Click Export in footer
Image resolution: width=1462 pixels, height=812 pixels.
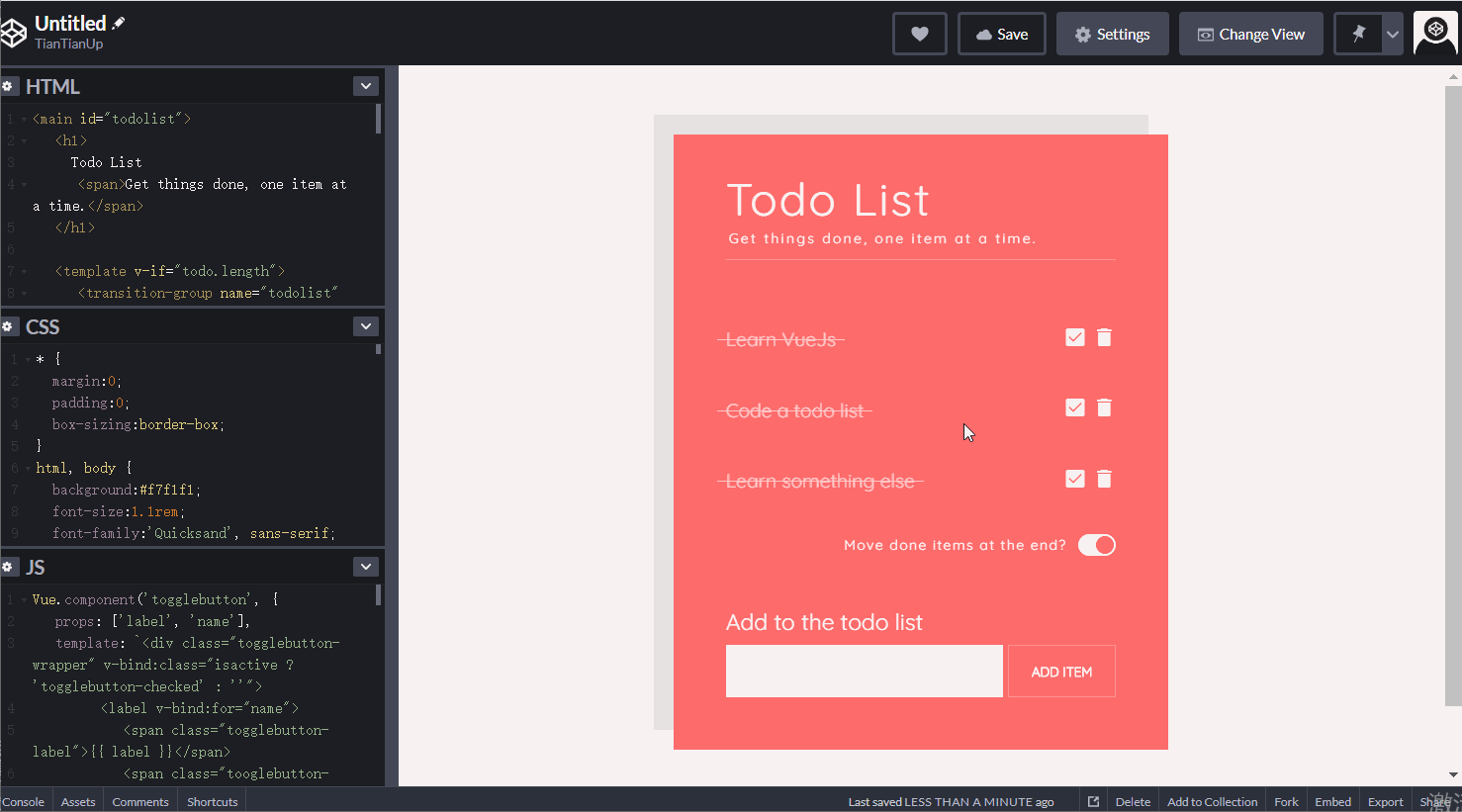(1385, 801)
